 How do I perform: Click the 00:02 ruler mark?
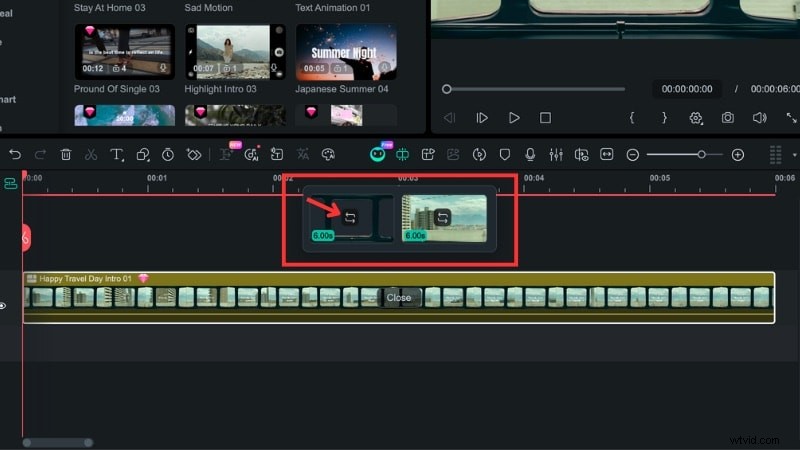point(283,178)
